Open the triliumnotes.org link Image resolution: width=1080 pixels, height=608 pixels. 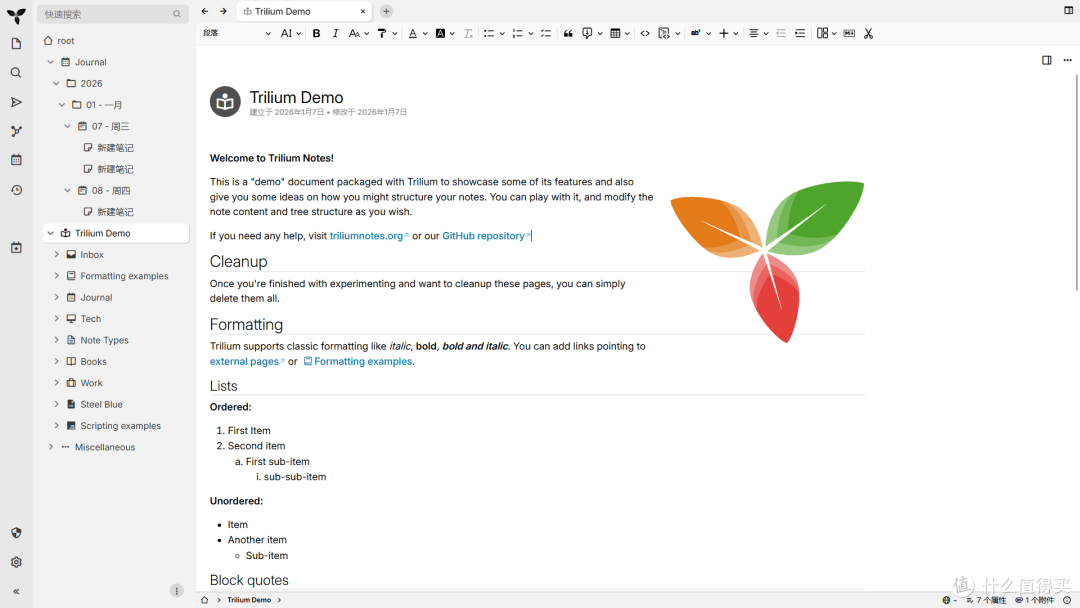(366, 235)
